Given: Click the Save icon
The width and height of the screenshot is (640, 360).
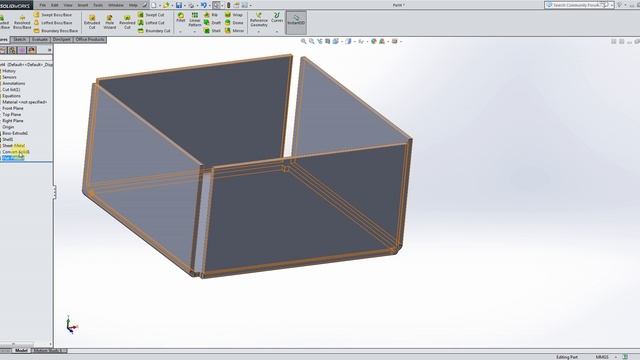Looking at the screenshot, I should [x=179, y=5].
